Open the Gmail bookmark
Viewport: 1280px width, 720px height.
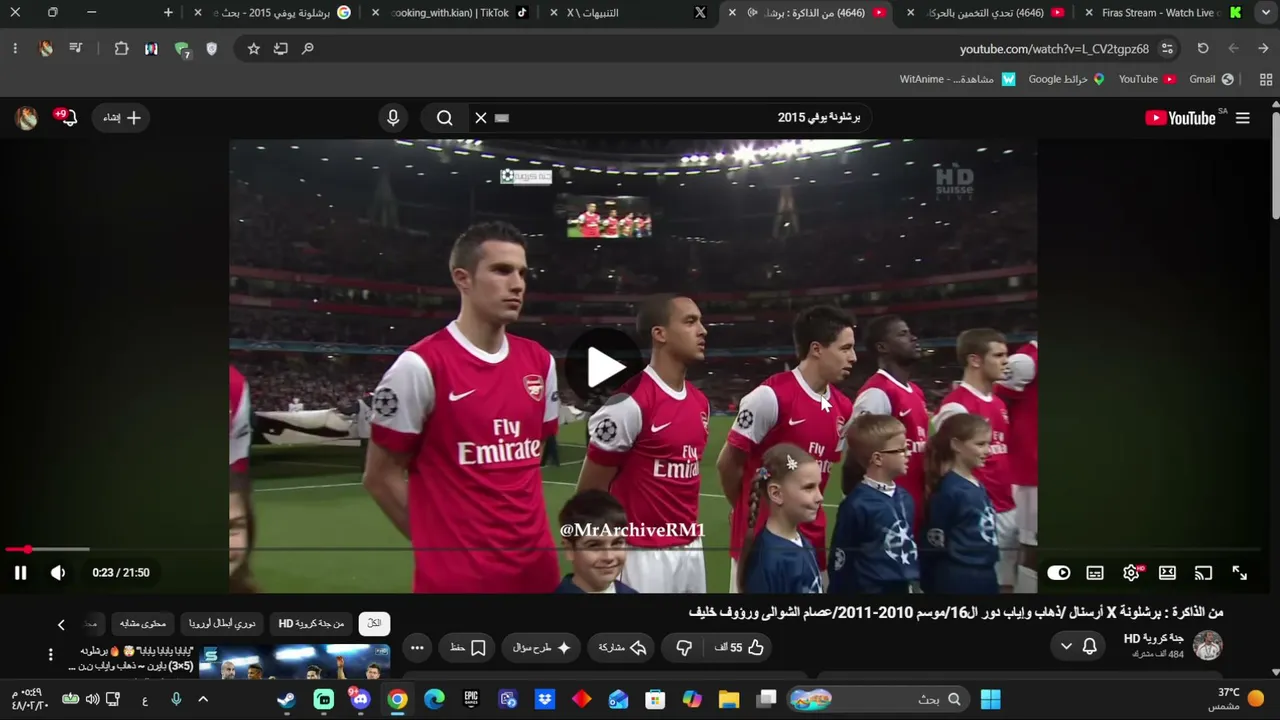(1211, 79)
